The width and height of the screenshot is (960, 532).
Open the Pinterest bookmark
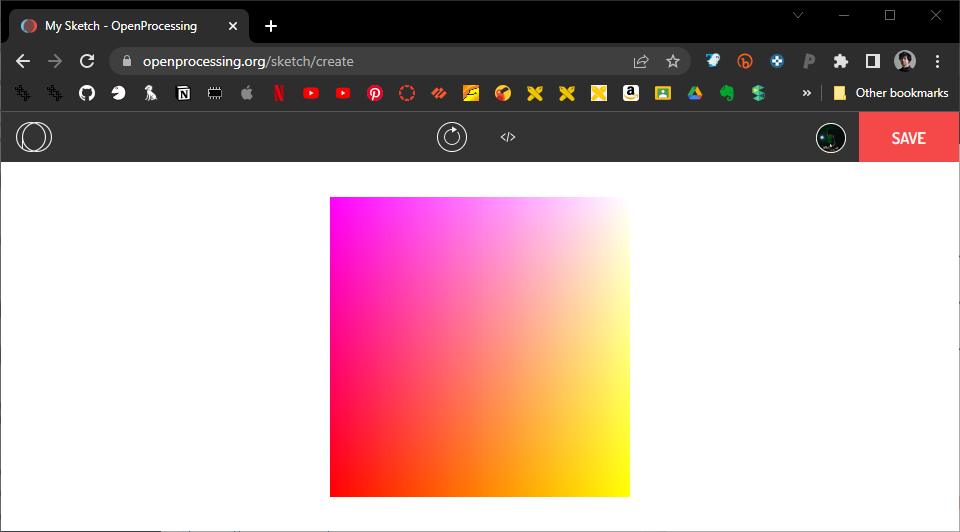point(375,93)
